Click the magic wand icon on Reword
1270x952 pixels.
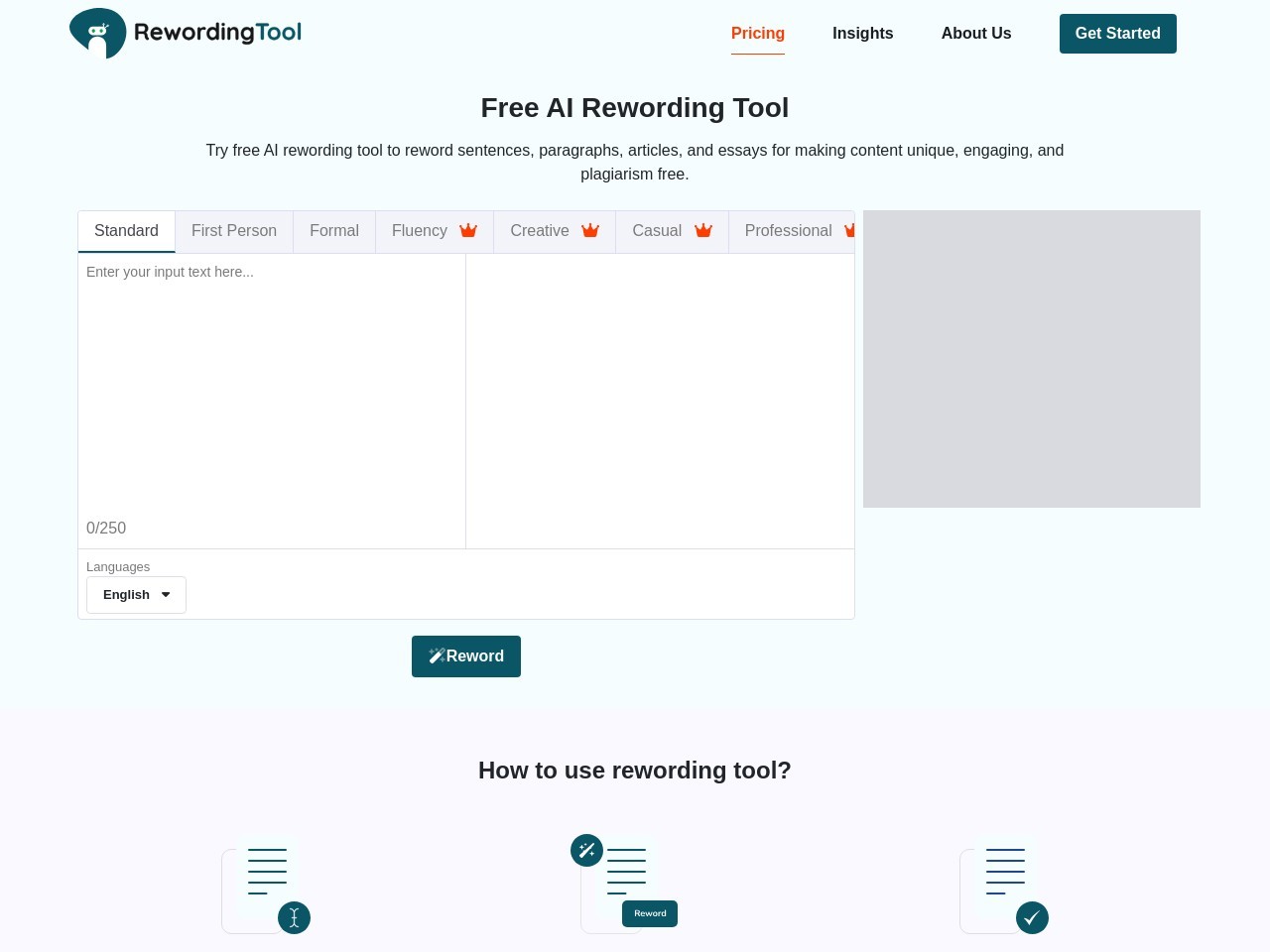(x=437, y=655)
